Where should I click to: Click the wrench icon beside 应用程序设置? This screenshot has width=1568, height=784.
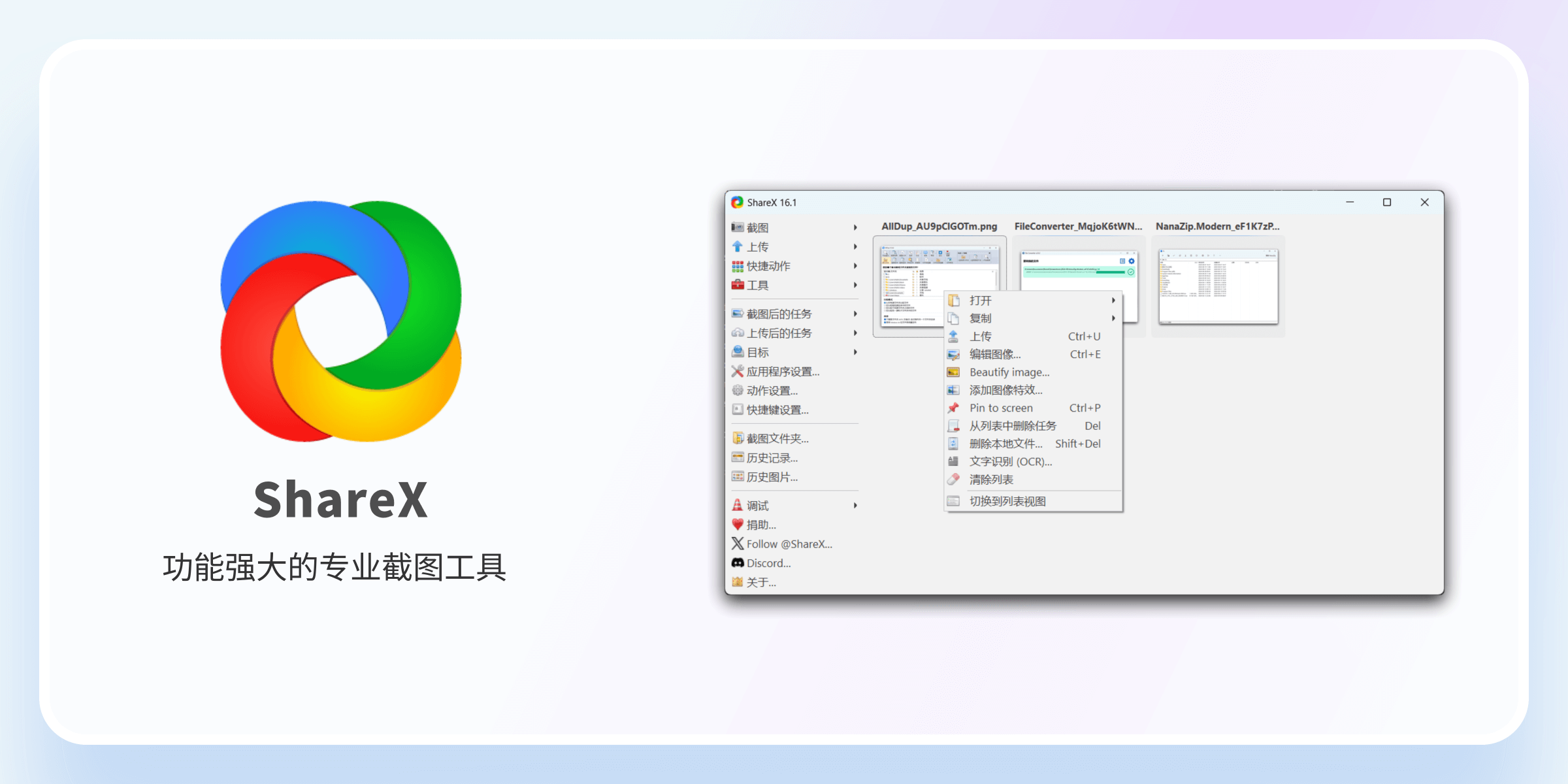click(x=738, y=371)
